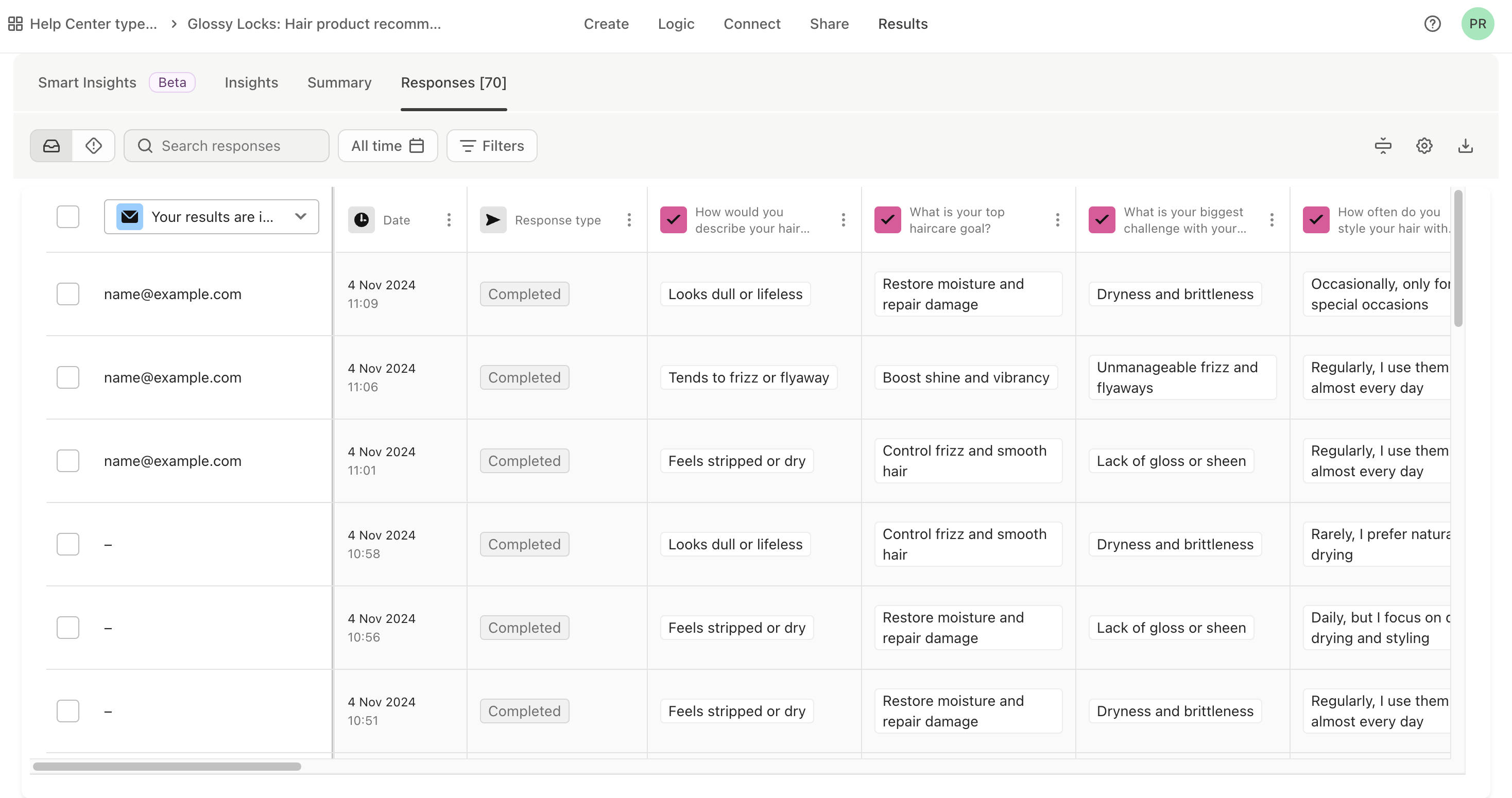The height and width of the screenshot is (798, 1512).
Task: Click the date '4 Nov 2024 10:51'
Action: (x=382, y=710)
